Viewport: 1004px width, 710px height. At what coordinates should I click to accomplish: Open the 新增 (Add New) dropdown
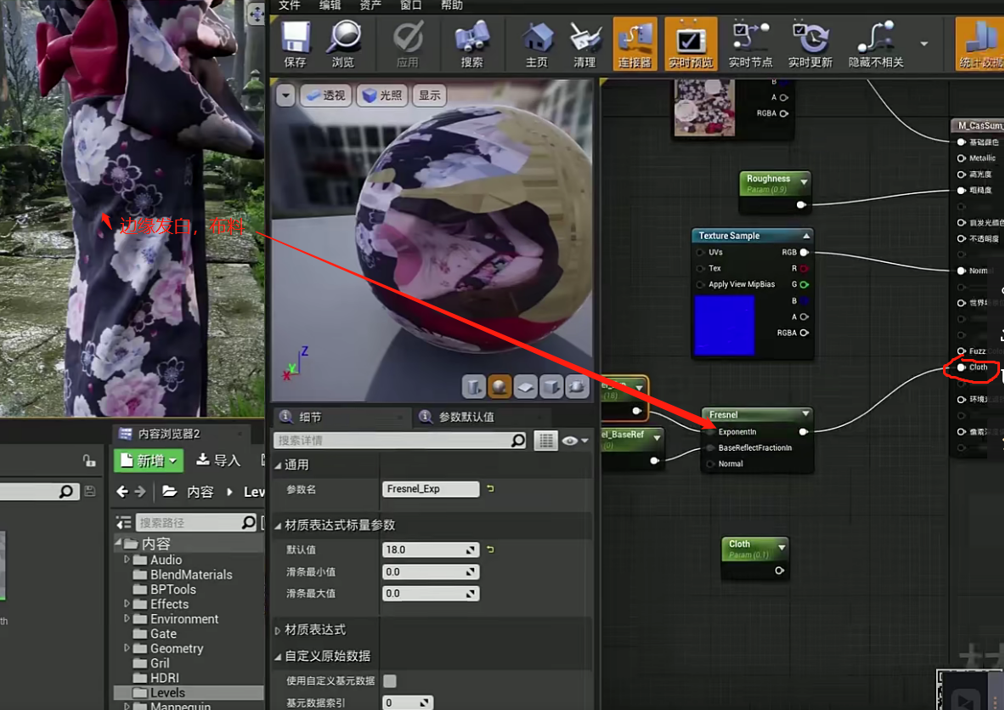pos(150,460)
